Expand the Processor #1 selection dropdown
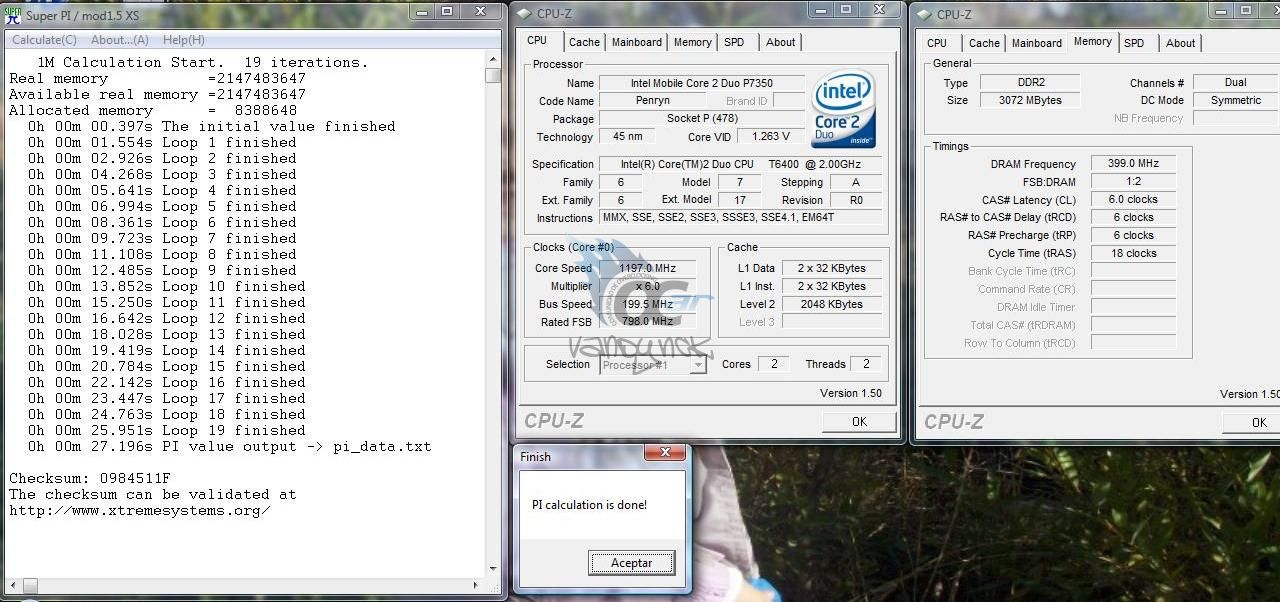This screenshot has height=602, width=1280. coord(698,365)
